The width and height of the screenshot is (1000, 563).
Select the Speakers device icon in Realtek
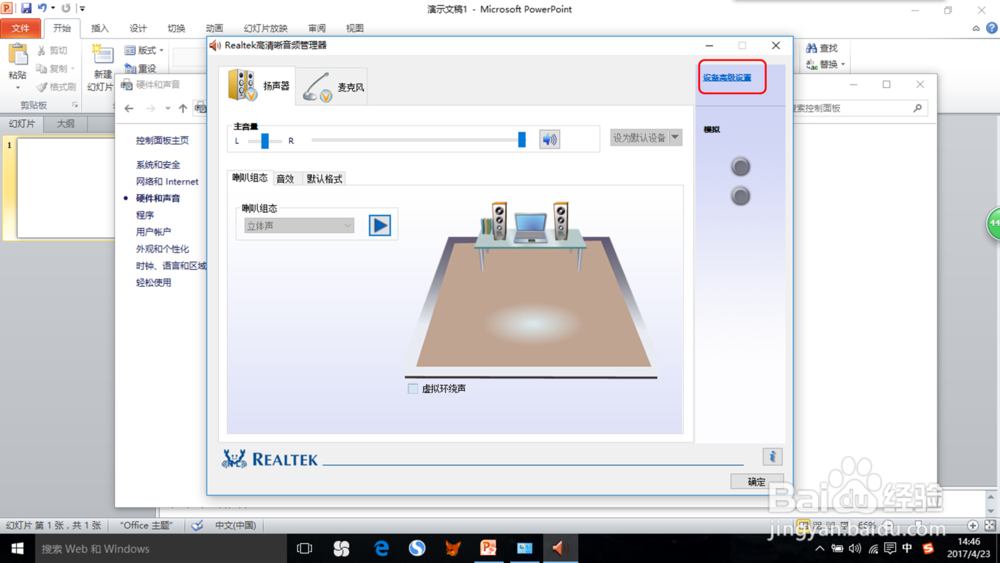tap(242, 85)
